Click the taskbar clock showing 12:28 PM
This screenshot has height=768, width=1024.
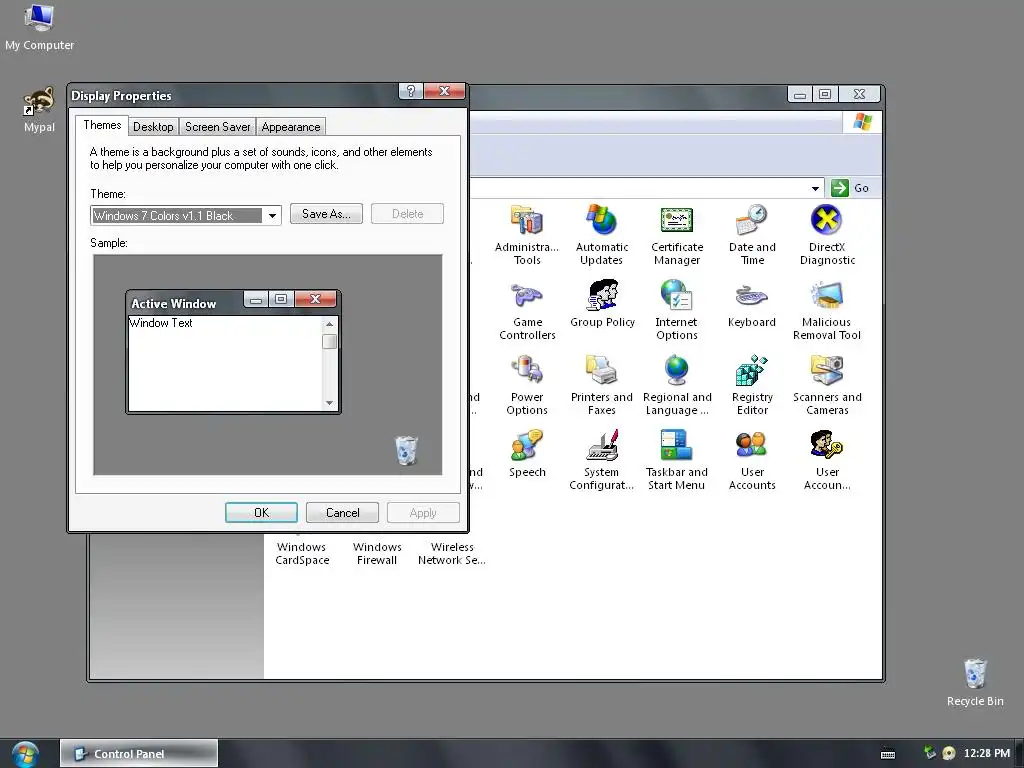pos(987,753)
